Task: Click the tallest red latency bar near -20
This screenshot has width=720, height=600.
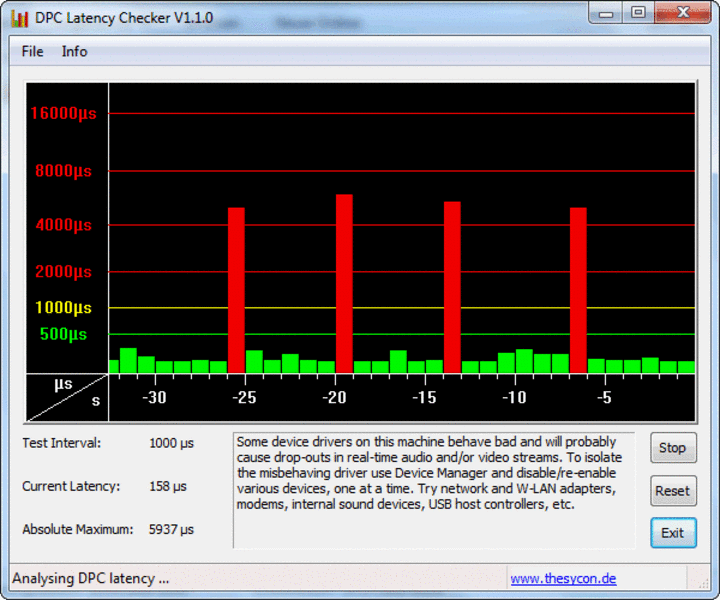Action: [344, 284]
